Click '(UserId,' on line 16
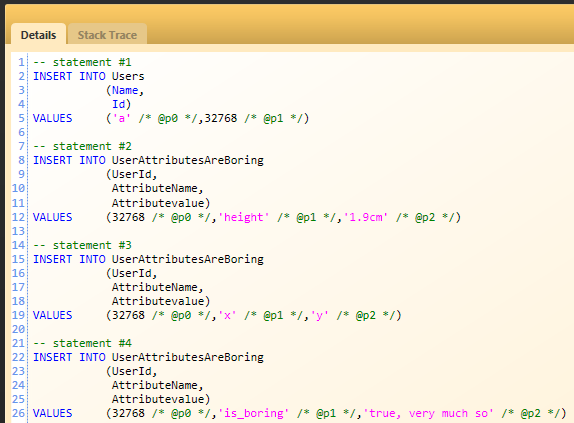574x423 pixels. [x=131, y=273]
